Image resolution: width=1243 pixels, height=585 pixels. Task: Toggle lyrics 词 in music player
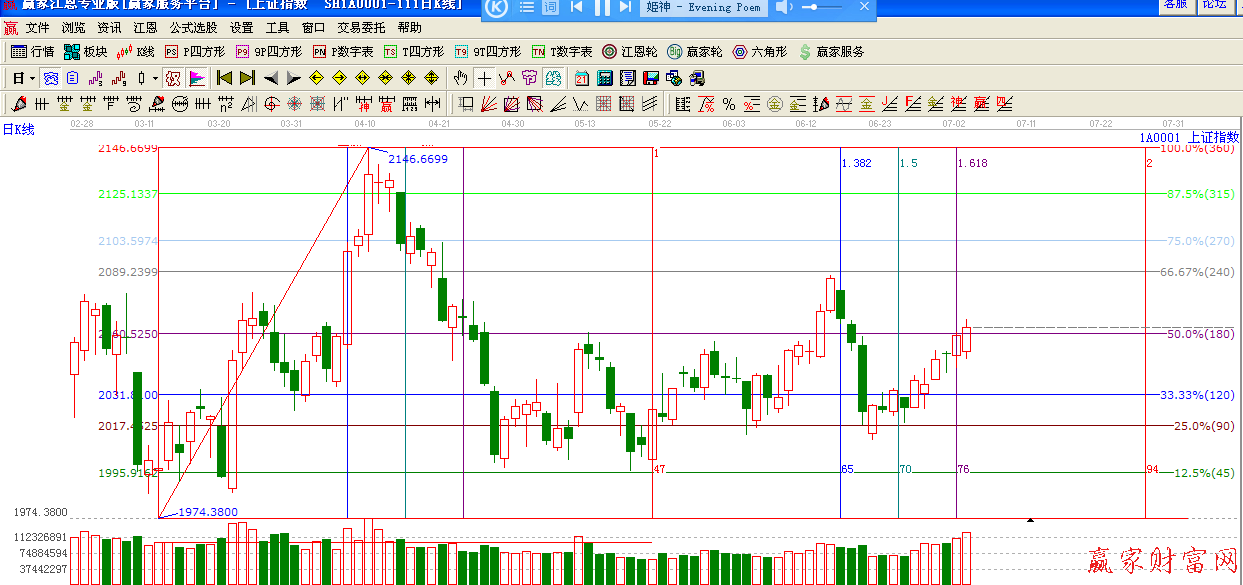click(x=550, y=7)
